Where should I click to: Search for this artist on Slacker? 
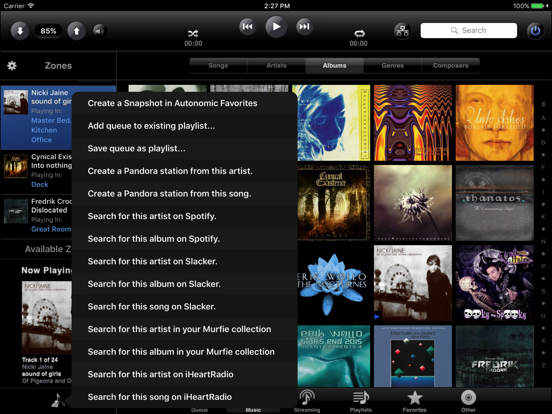pos(185,261)
